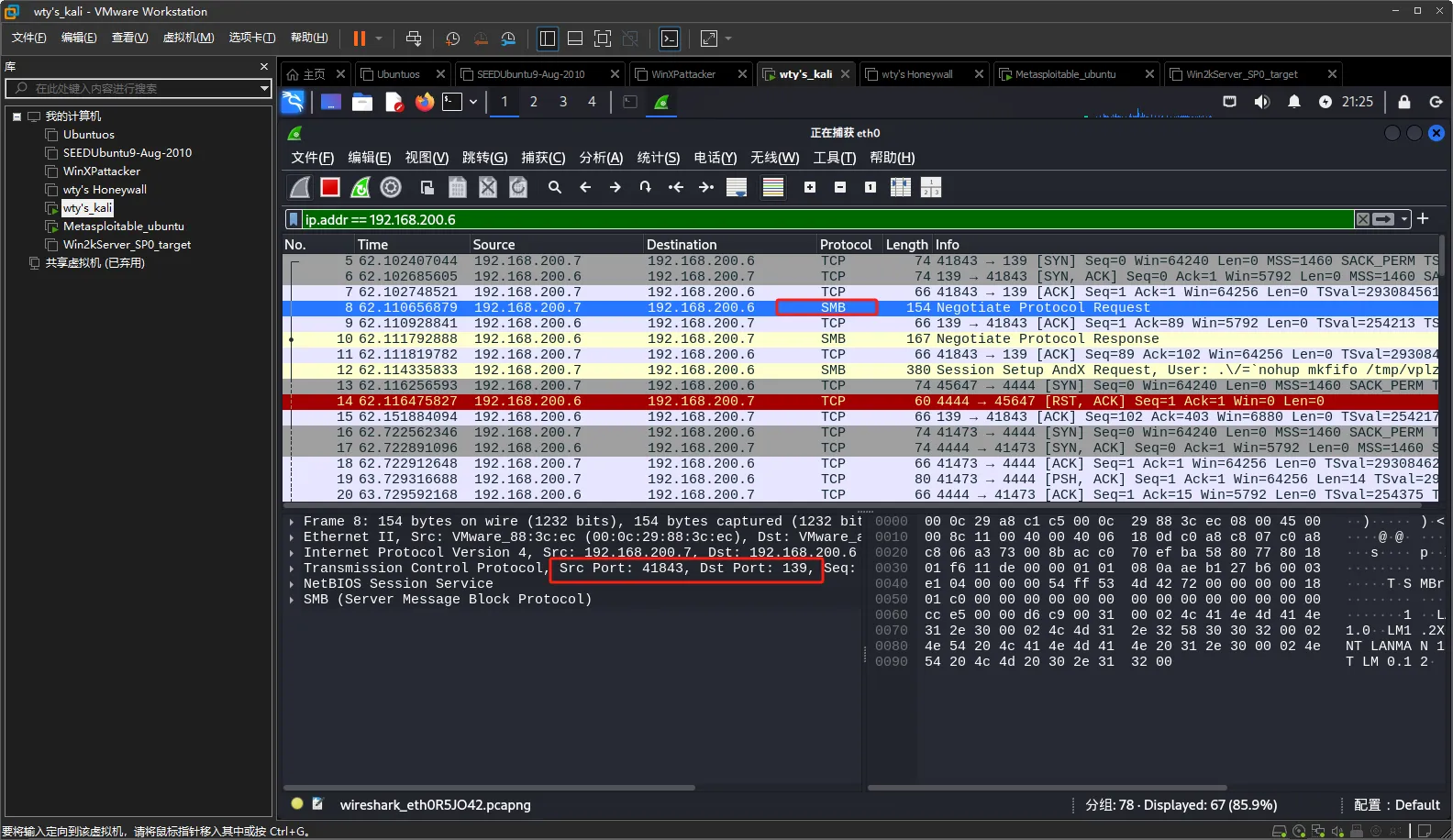Screen dimensions: 1453x840
Task: Open library search dropdown arrow
Action: click(x=264, y=88)
